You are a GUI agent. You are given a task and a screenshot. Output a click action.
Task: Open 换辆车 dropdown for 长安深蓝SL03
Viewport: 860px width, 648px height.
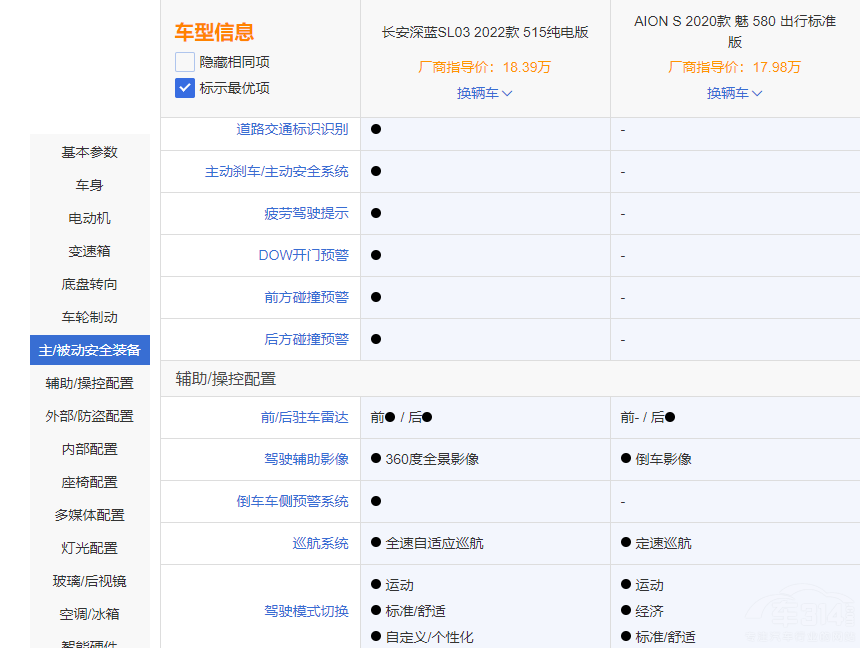(485, 93)
